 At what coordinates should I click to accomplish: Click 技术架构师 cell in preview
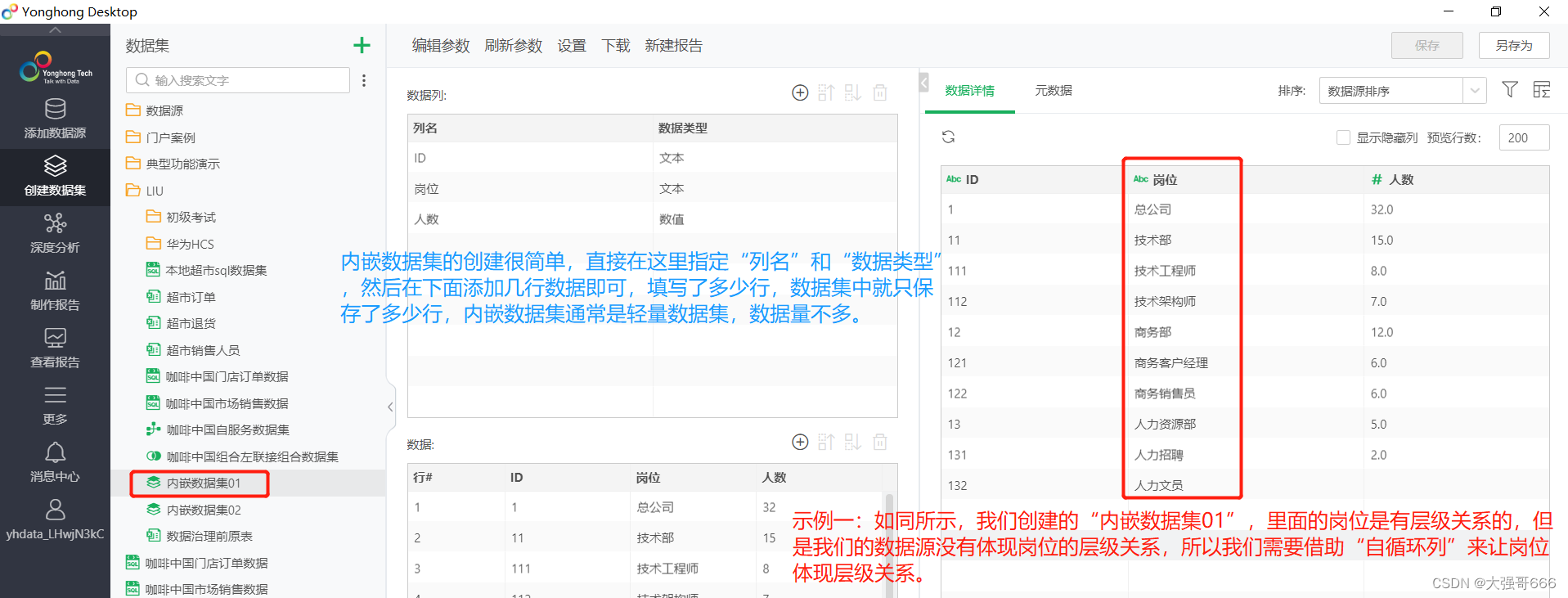pyautogui.click(x=1165, y=302)
